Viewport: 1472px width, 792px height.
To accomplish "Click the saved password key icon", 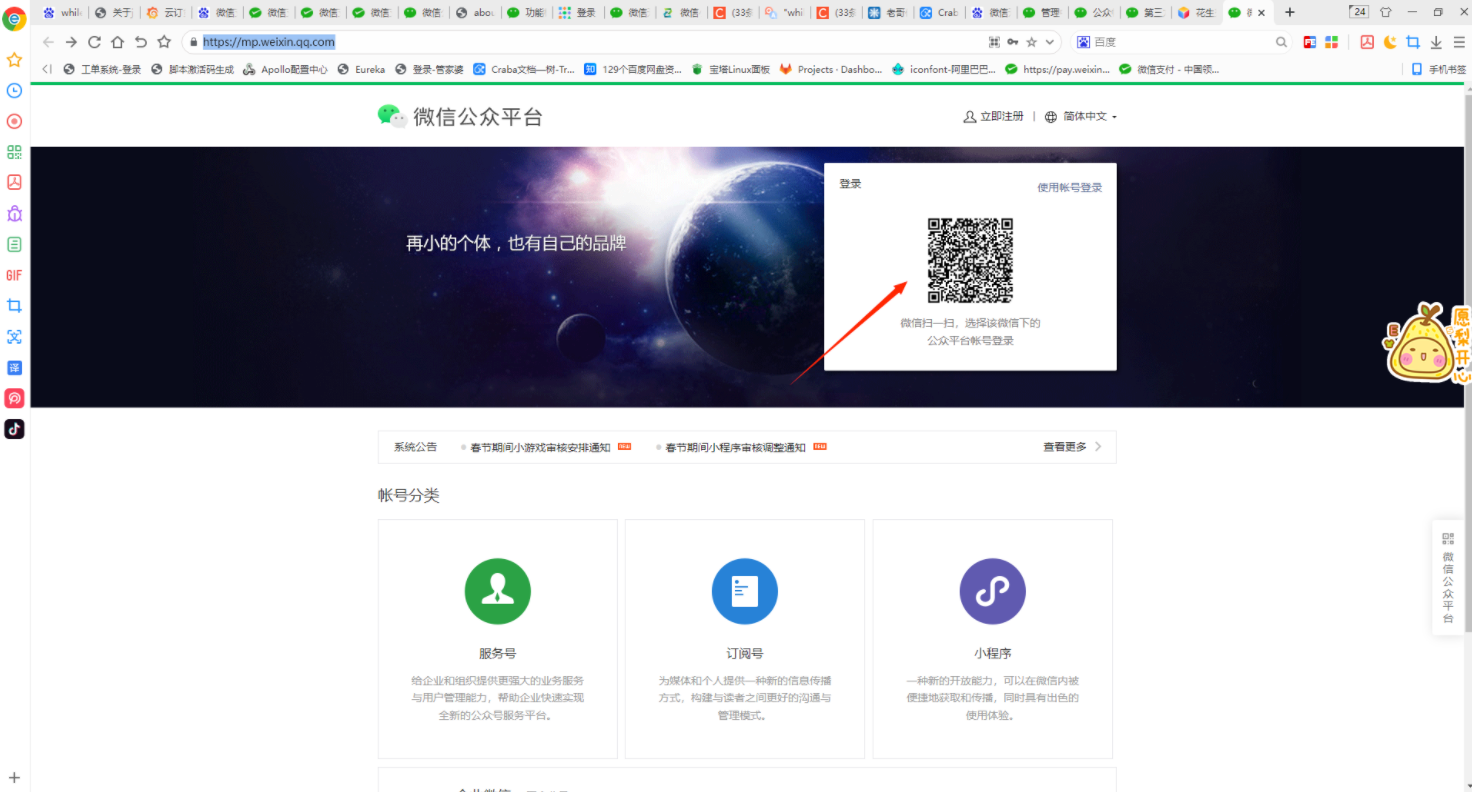I will point(1013,42).
